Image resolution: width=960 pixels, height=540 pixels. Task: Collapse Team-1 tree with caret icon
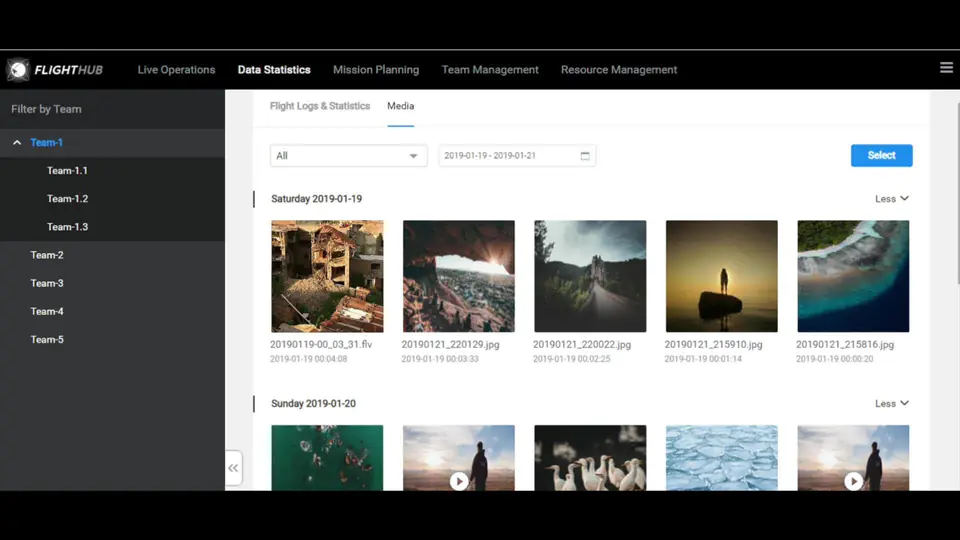pos(17,143)
